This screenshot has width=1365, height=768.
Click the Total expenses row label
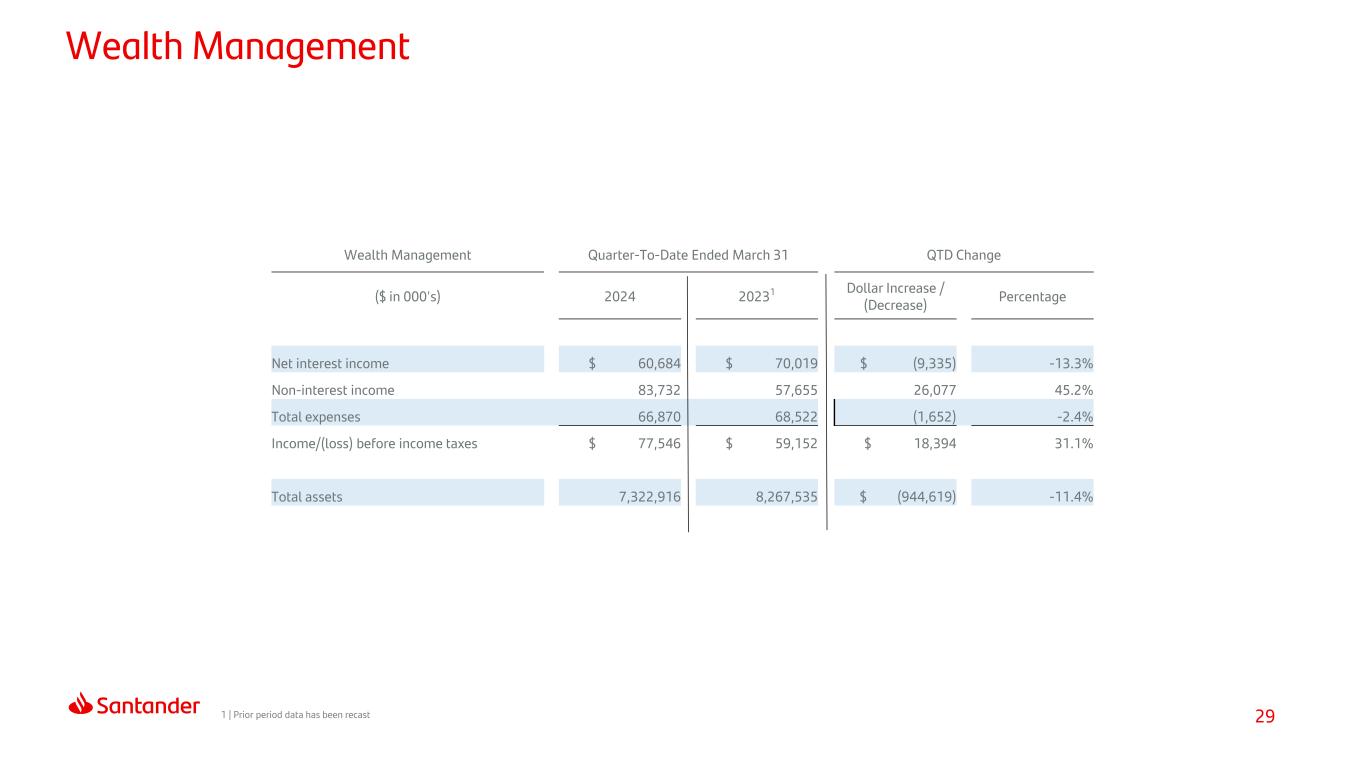pos(316,416)
